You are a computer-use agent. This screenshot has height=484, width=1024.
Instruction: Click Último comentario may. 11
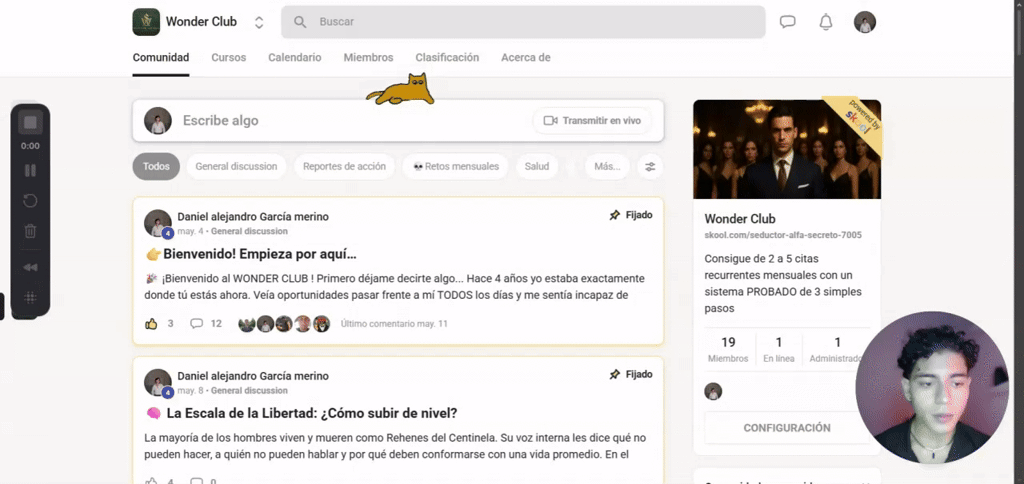tap(394, 324)
